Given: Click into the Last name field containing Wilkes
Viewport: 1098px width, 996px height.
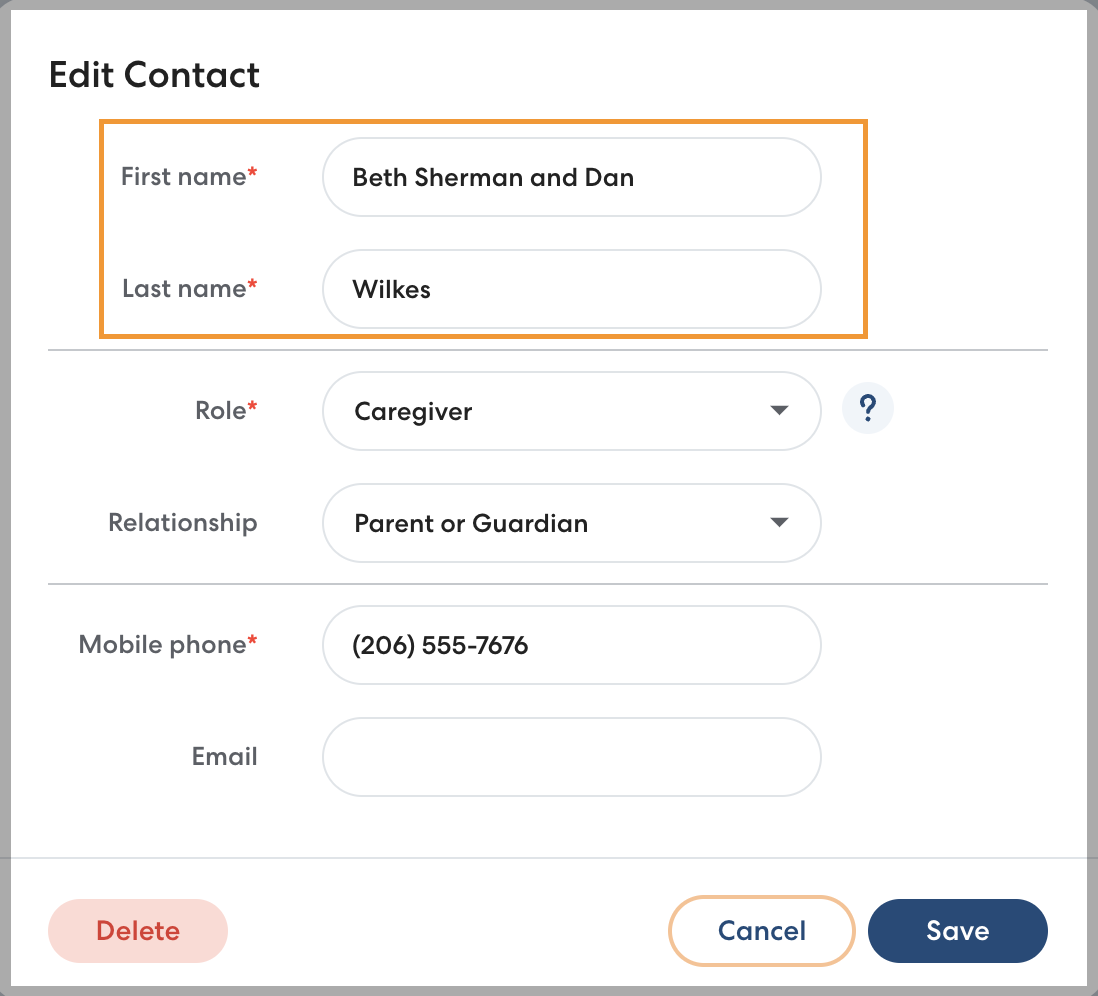Looking at the screenshot, I should pos(571,289).
